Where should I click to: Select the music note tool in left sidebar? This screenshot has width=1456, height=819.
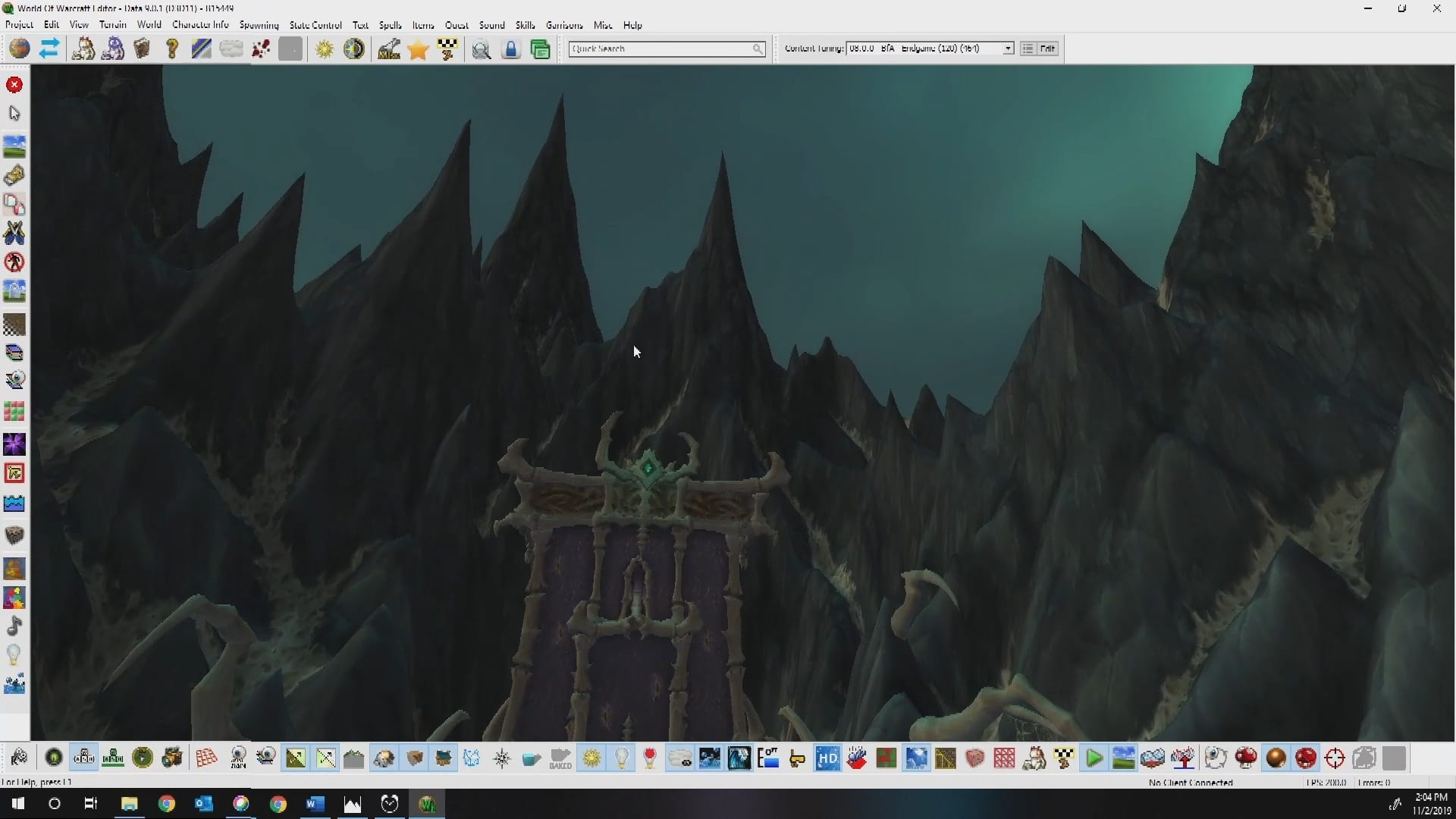[x=14, y=626]
